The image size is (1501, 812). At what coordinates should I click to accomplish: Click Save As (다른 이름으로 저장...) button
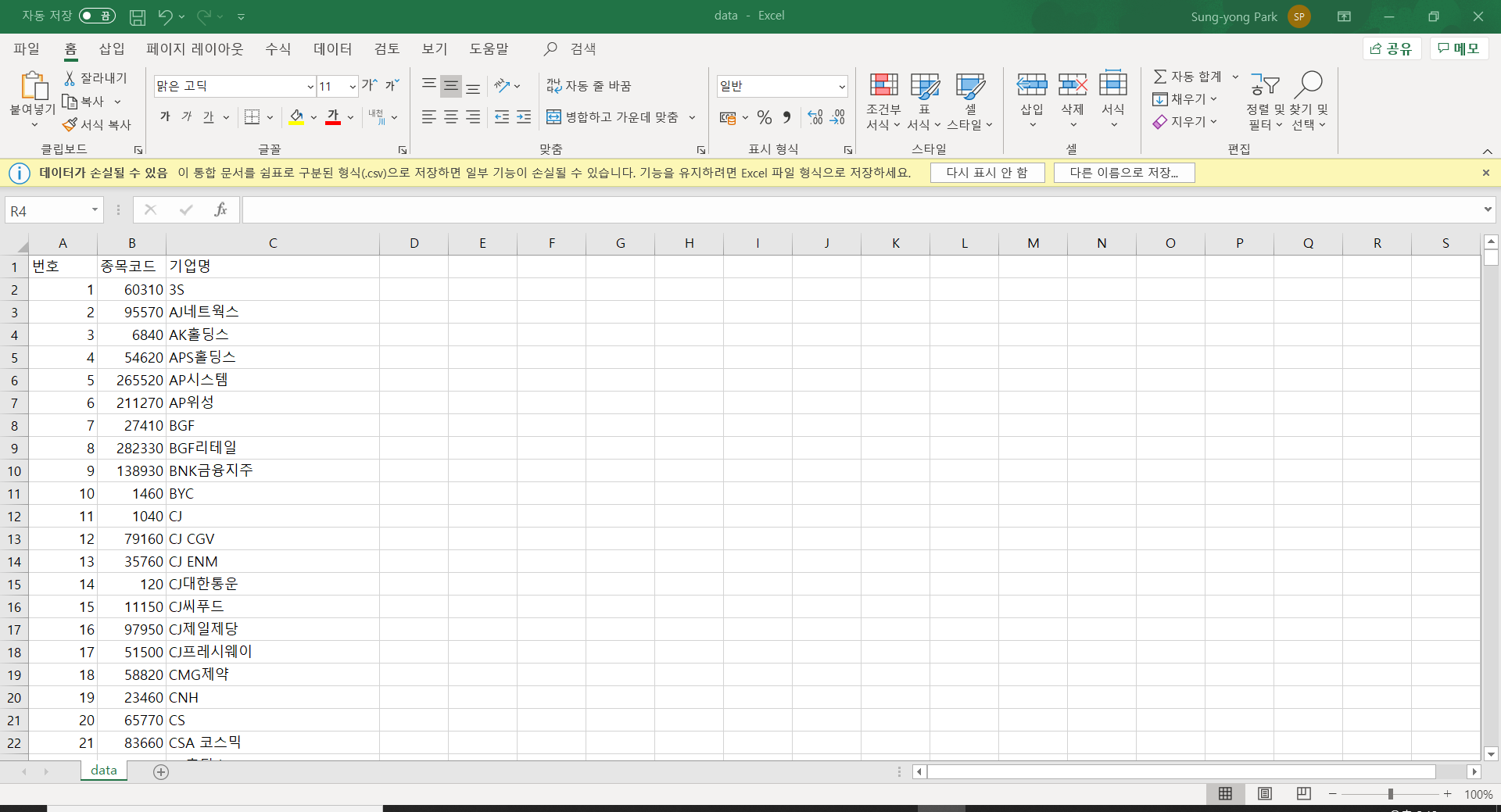click(x=1123, y=173)
